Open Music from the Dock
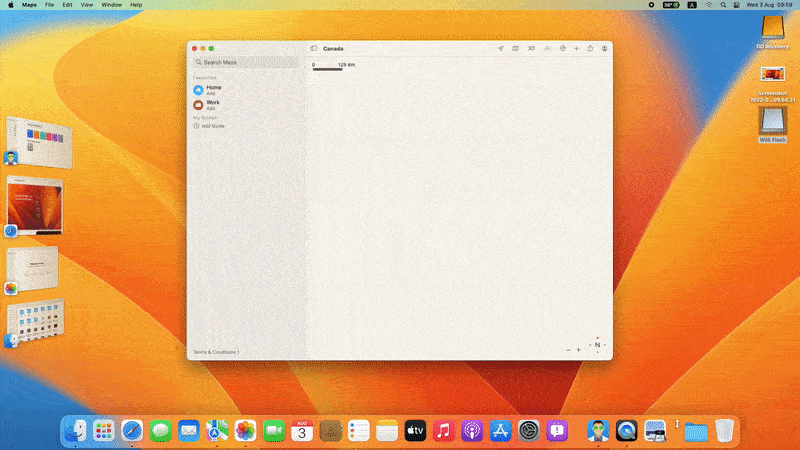The width and height of the screenshot is (800, 450). tap(443, 431)
